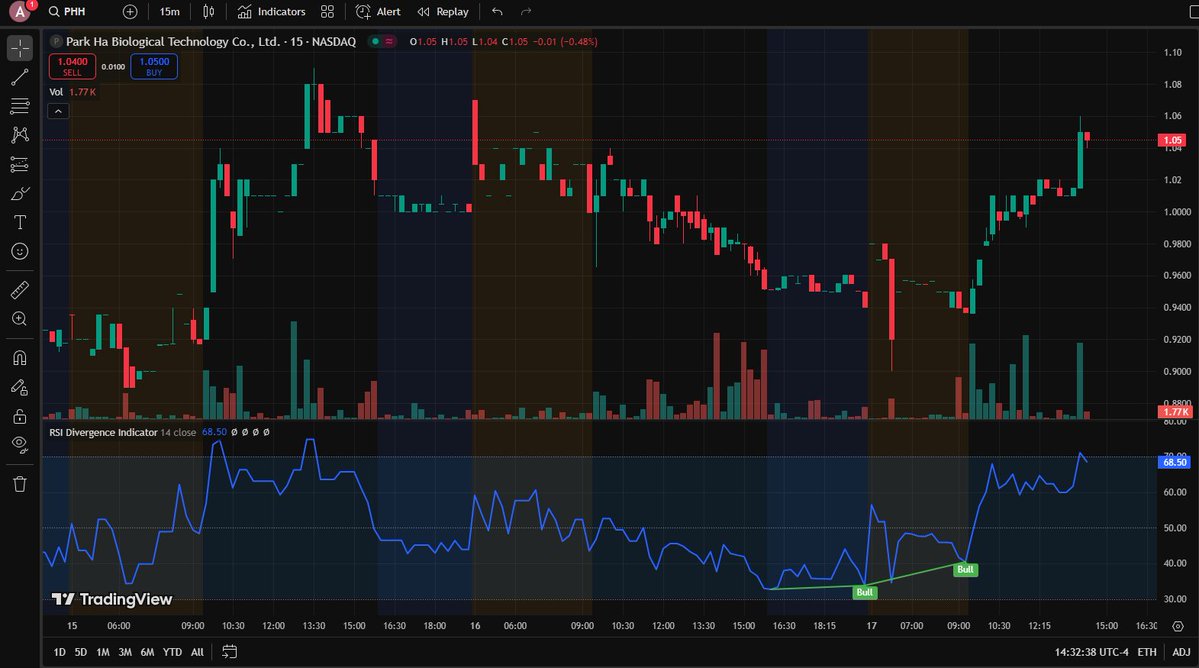Viewport: 1199px width, 668px height.
Task: Open chart settings gear on time axis
Action: (x=1178, y=626)
